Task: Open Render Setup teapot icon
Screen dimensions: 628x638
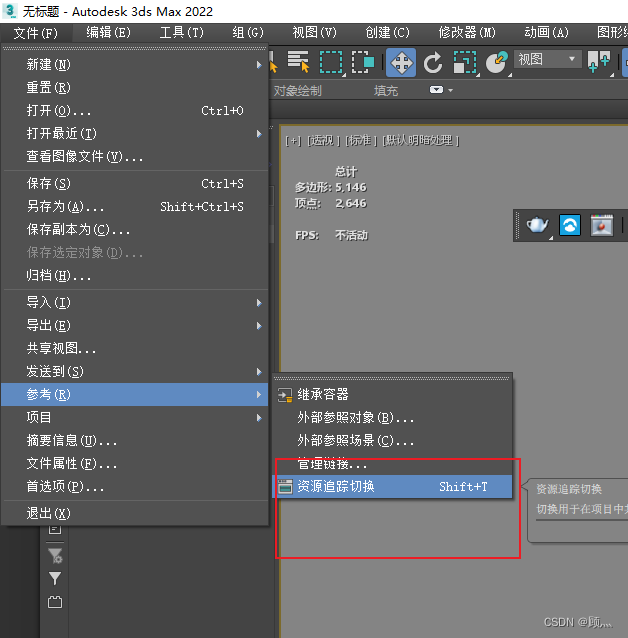Action: point(537,225)
